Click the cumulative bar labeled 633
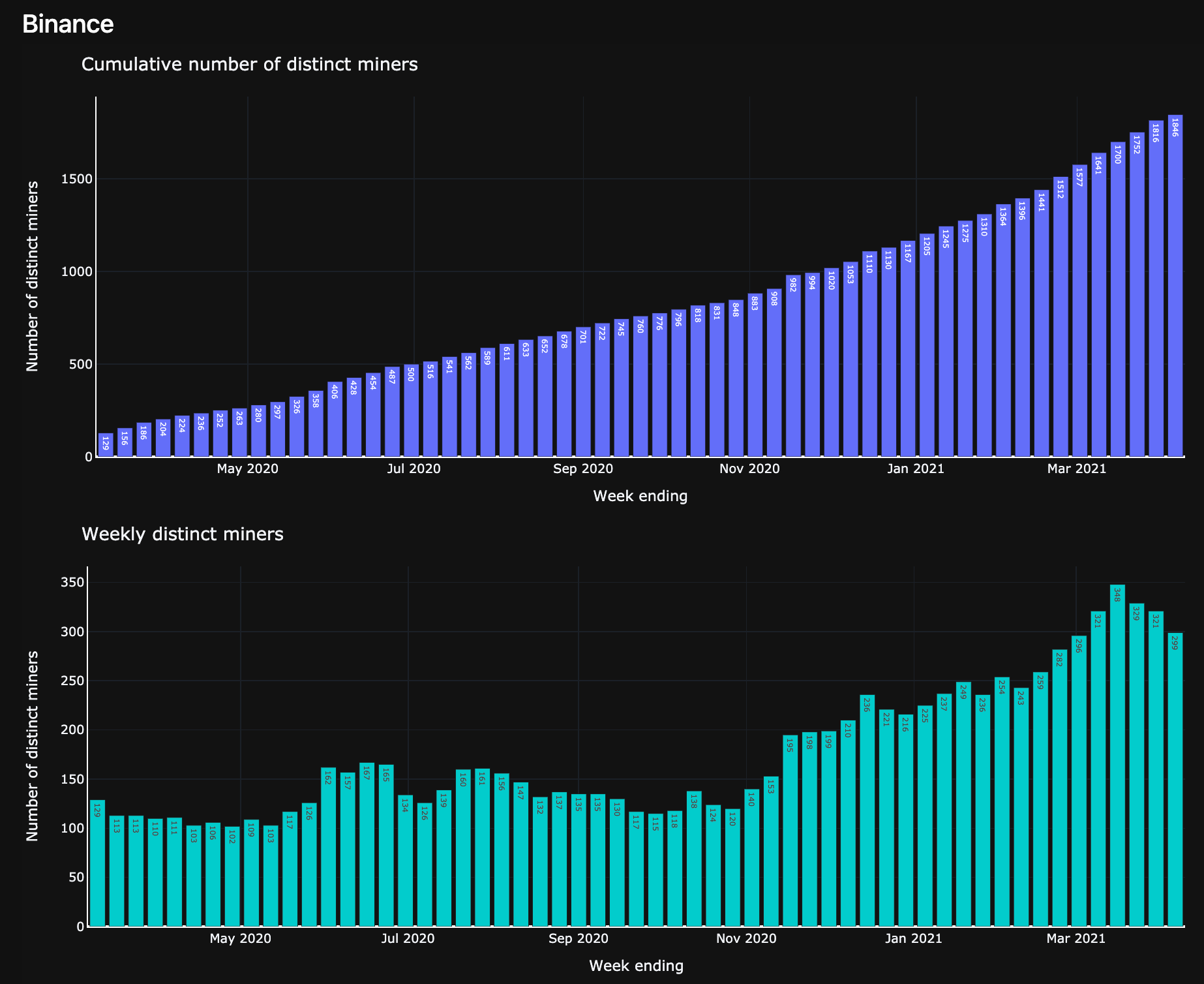The width and height of the screenshot is (1204, 984). coord(526,398)
